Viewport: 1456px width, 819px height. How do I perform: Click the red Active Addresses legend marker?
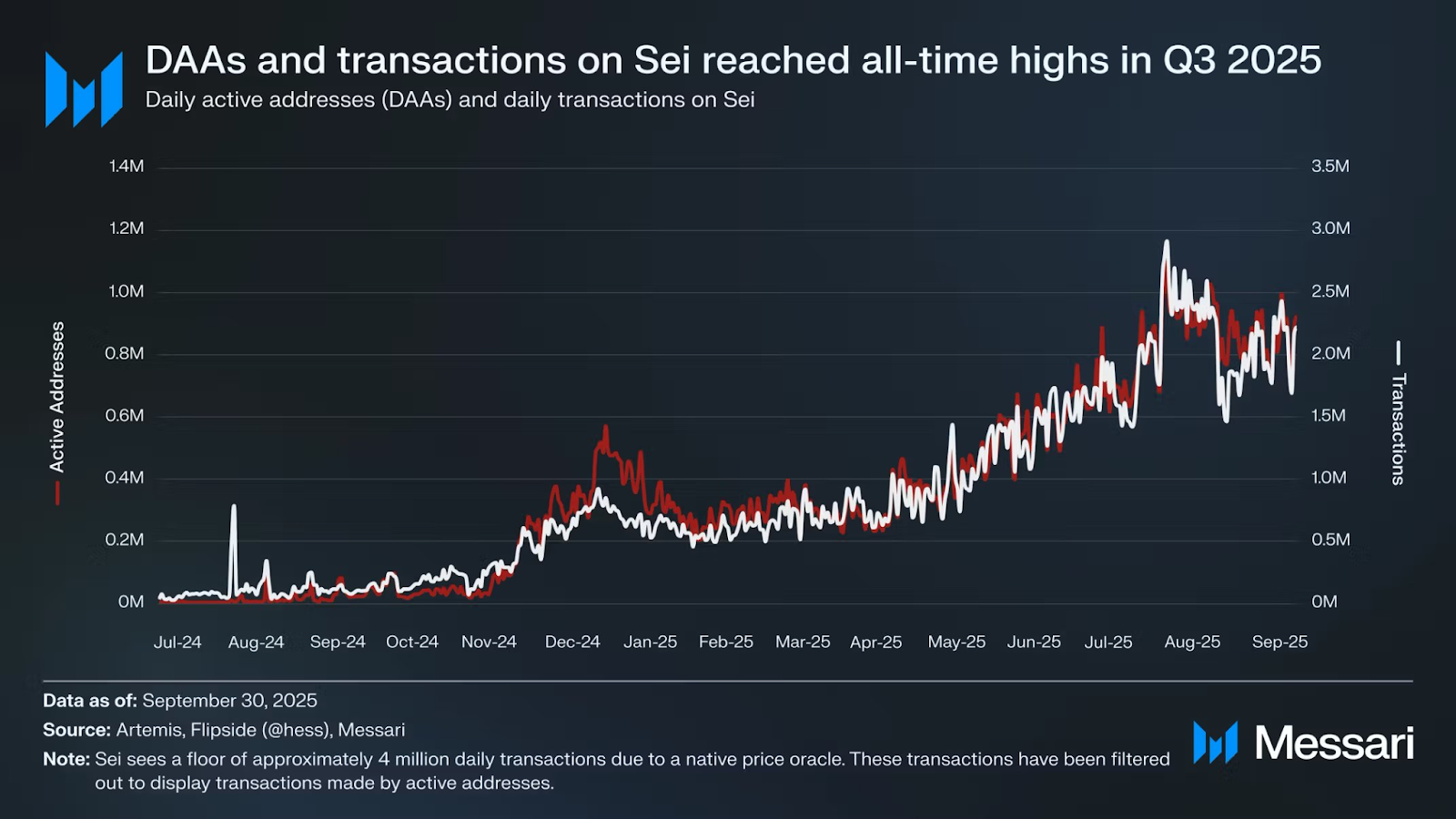(x=57, y=492)
